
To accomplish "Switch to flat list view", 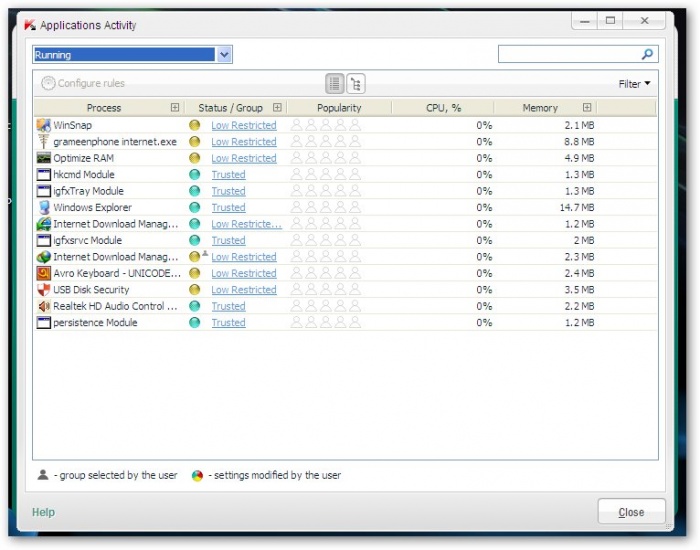I will (x=334, y=83).
